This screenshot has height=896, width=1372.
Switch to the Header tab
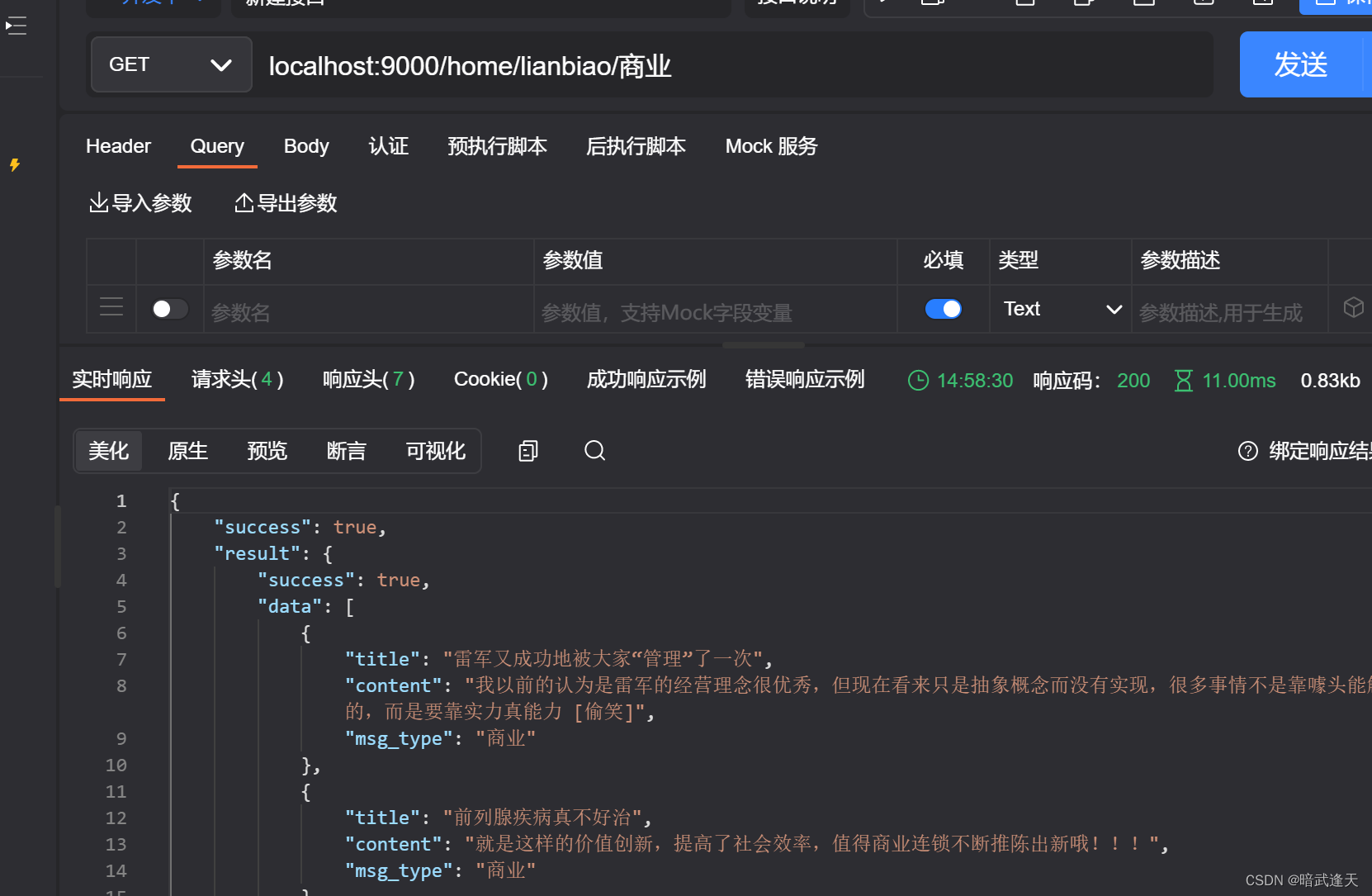pyautogui.click(x=118, y=146)
